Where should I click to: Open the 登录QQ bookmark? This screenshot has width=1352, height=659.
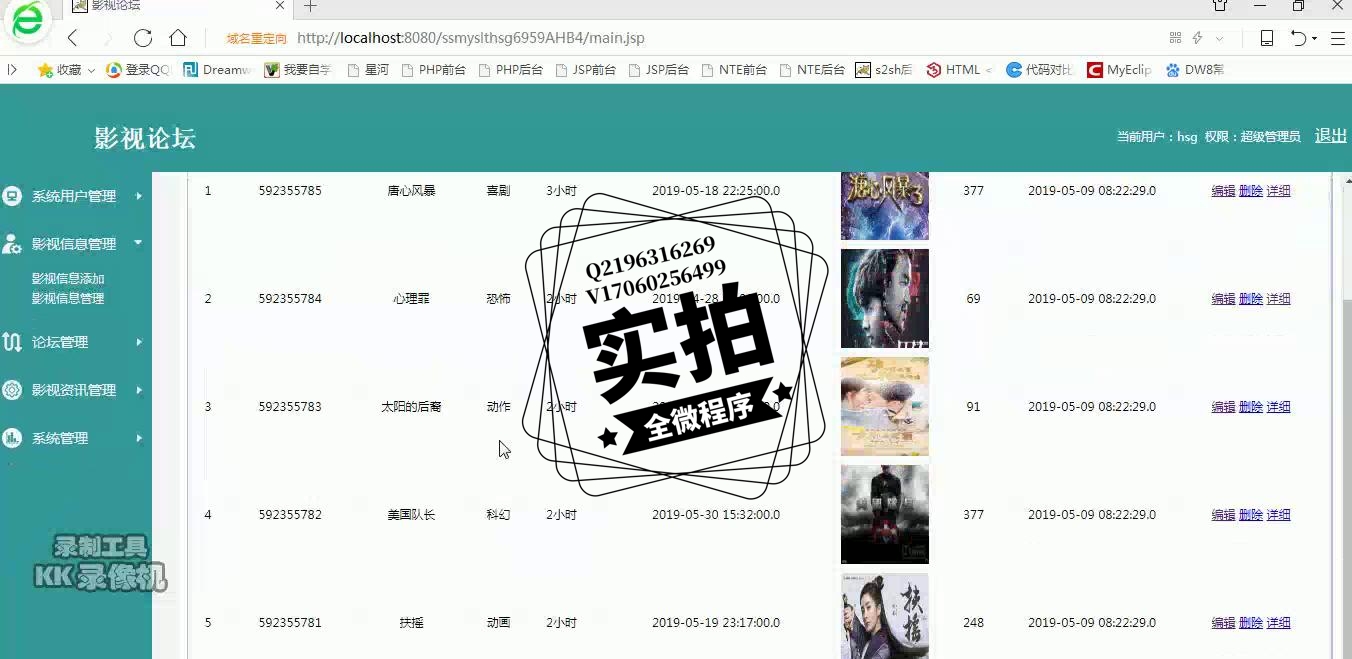(139, 70)
